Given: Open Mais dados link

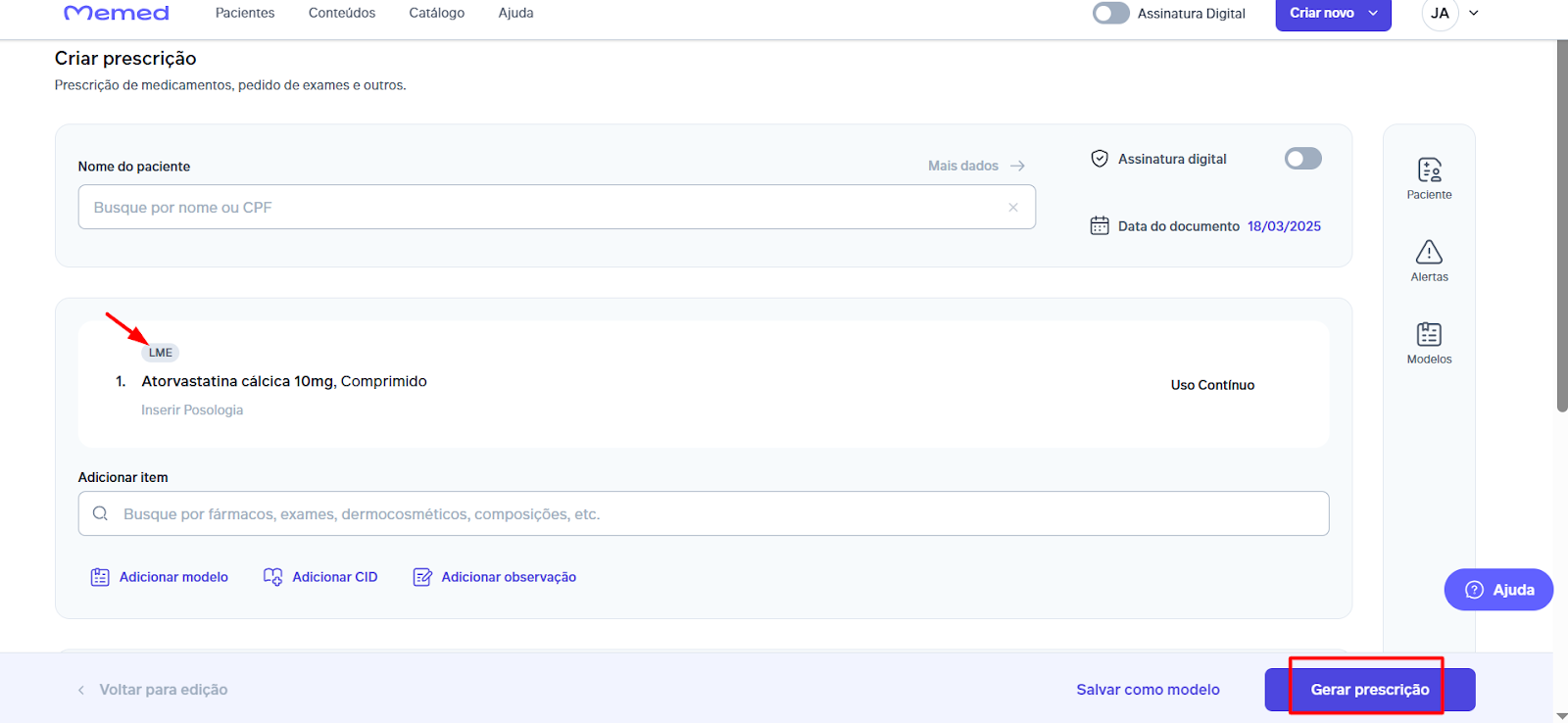Looking at the screenshot, I should point(963,166).
